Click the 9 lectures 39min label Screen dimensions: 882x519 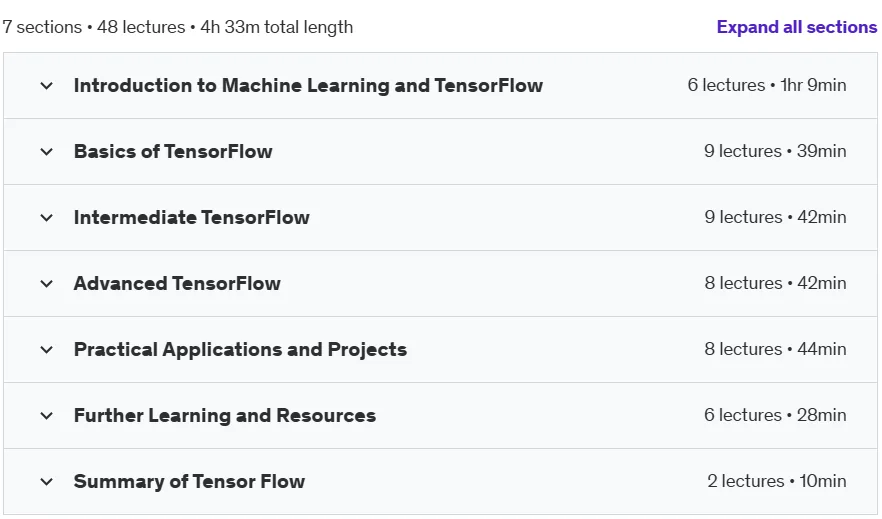775,151
